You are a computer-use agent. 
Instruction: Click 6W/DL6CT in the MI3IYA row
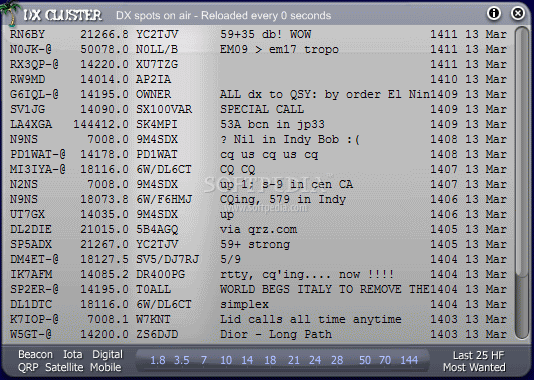click(x=164, y=169)
